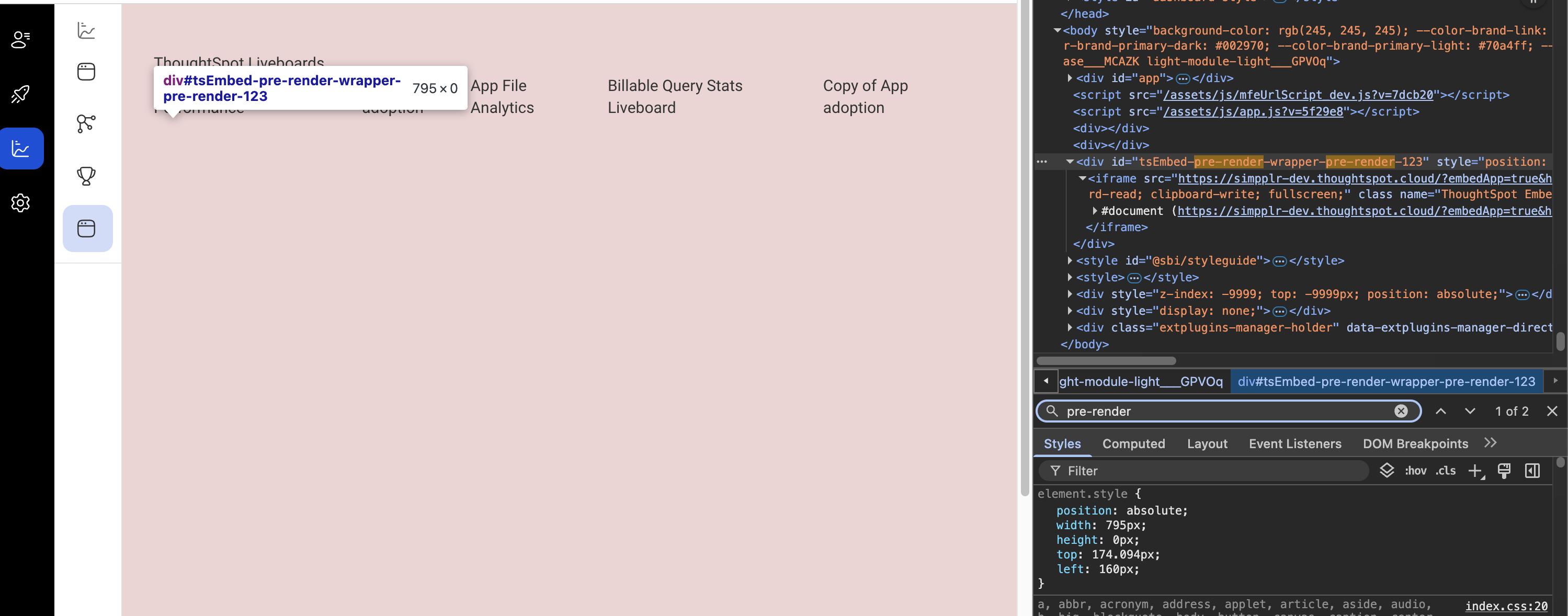Expand the @sbi/styleguide style node
The image size is (1568, 616).
point(1070,260)
